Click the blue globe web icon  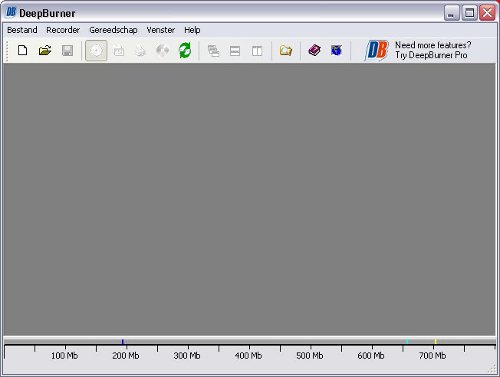click(336, 50)
